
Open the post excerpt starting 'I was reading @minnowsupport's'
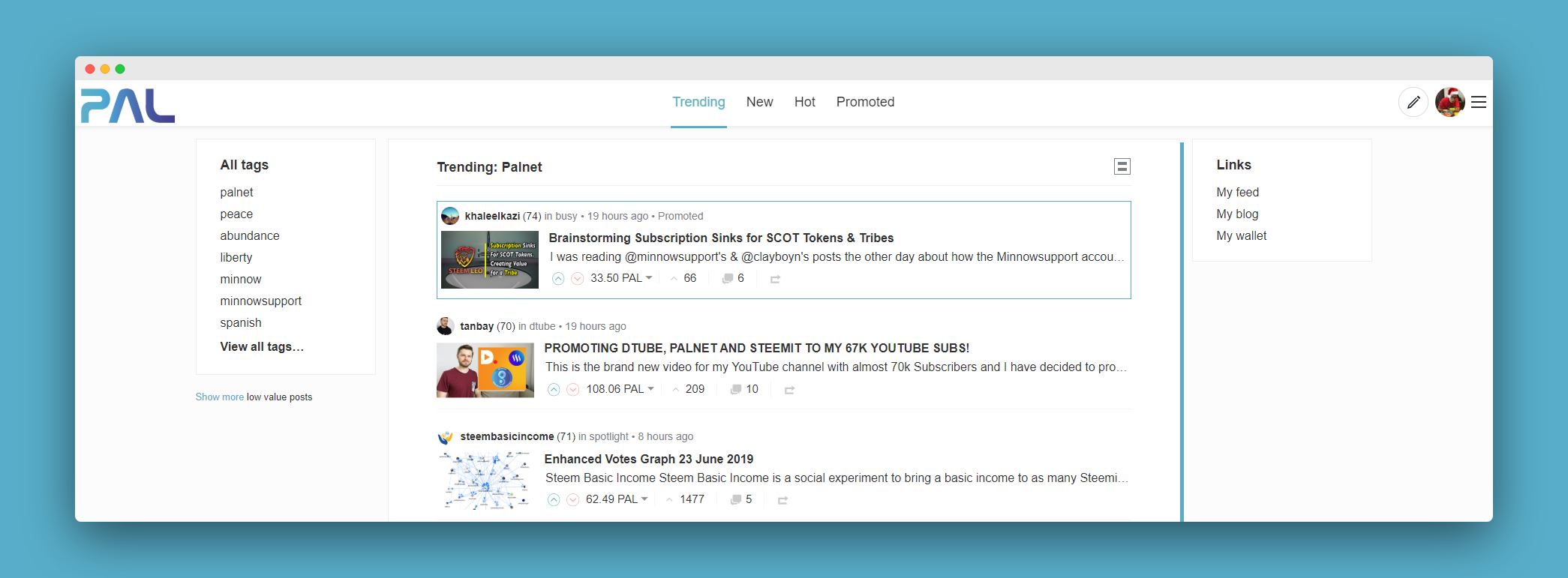point(837,257)
